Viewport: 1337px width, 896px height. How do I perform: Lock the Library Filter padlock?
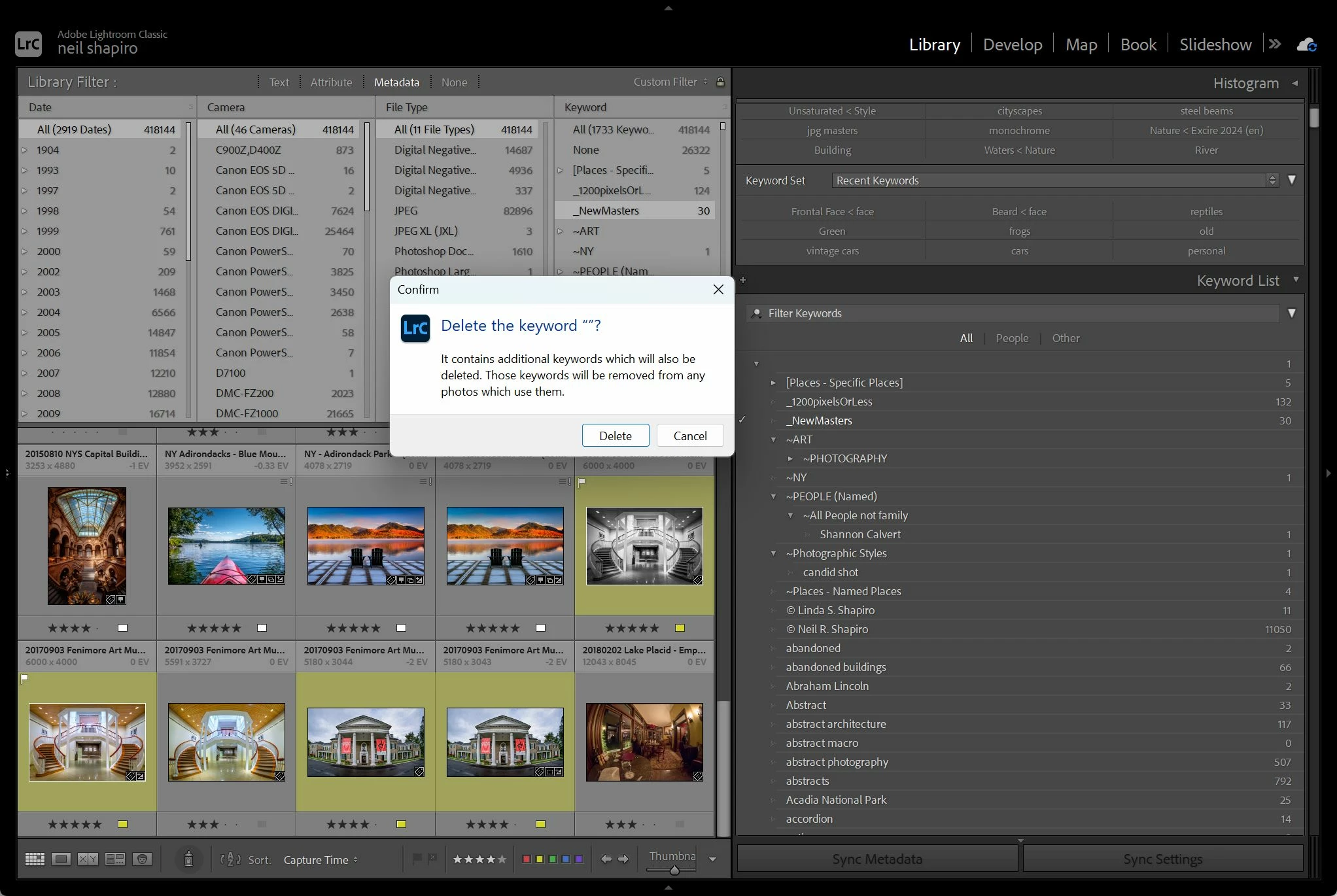click(720, 82)
